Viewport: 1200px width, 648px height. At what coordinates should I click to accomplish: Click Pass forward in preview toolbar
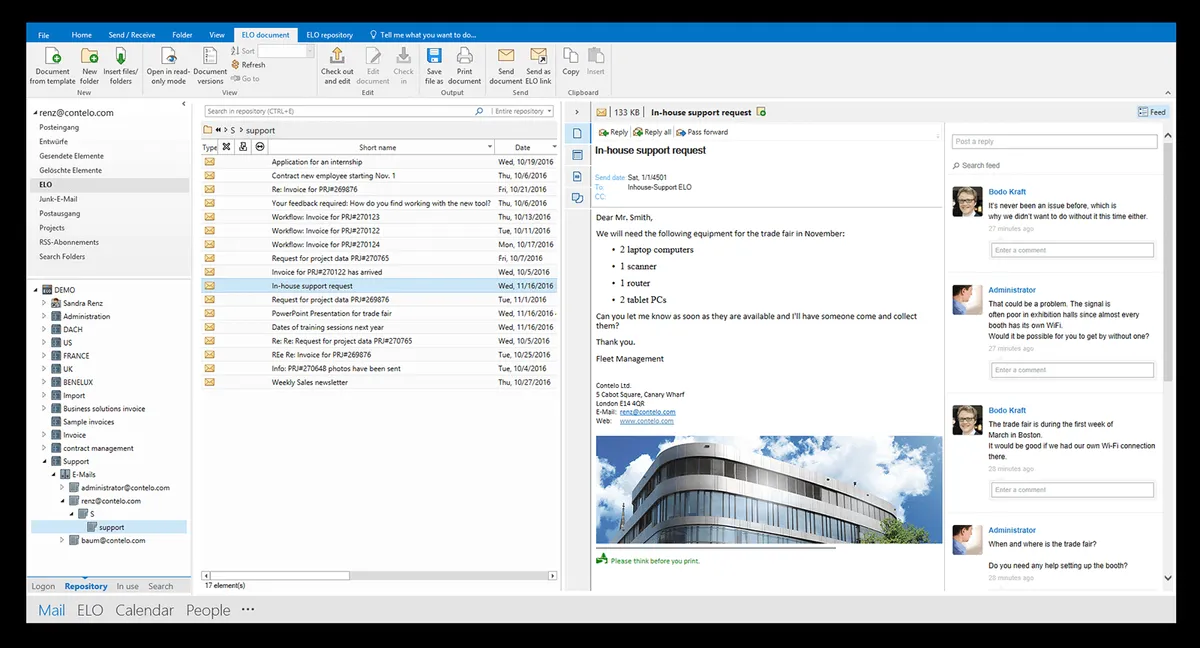tap(702, 132)
